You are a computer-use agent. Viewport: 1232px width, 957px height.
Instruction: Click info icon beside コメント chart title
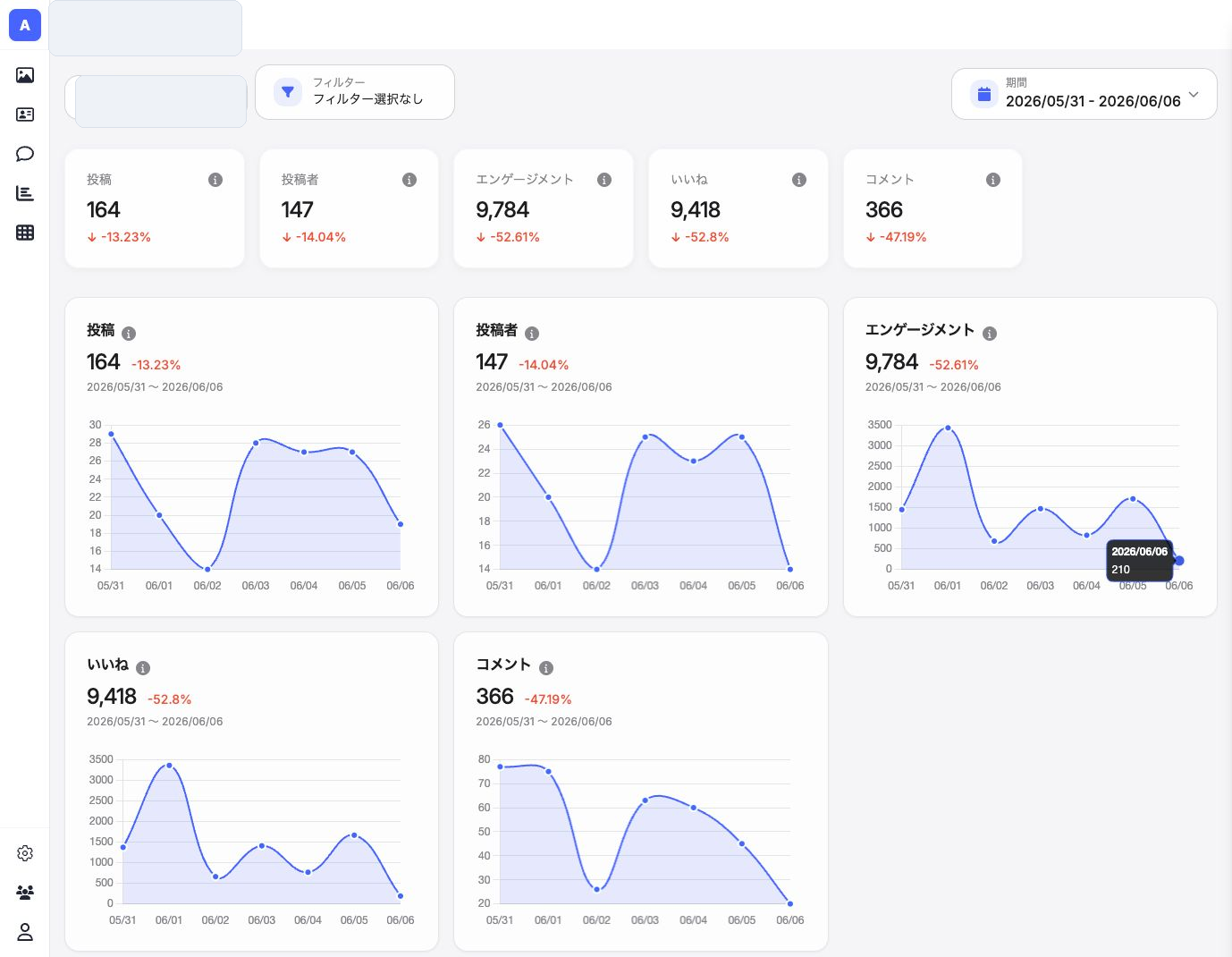click(546, 668)
